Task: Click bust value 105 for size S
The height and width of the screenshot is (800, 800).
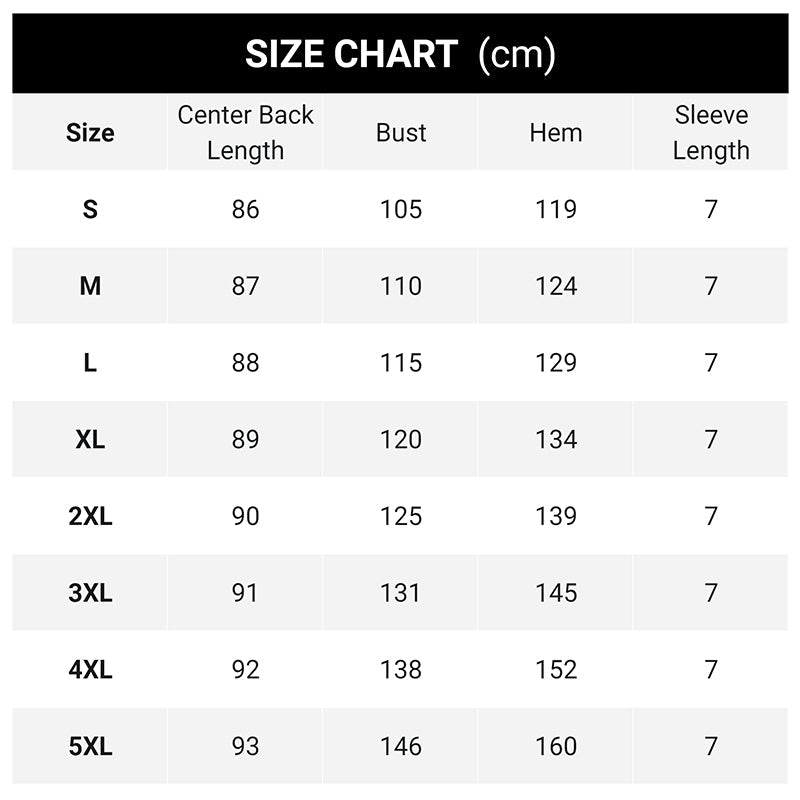Action: pos(401,209)
